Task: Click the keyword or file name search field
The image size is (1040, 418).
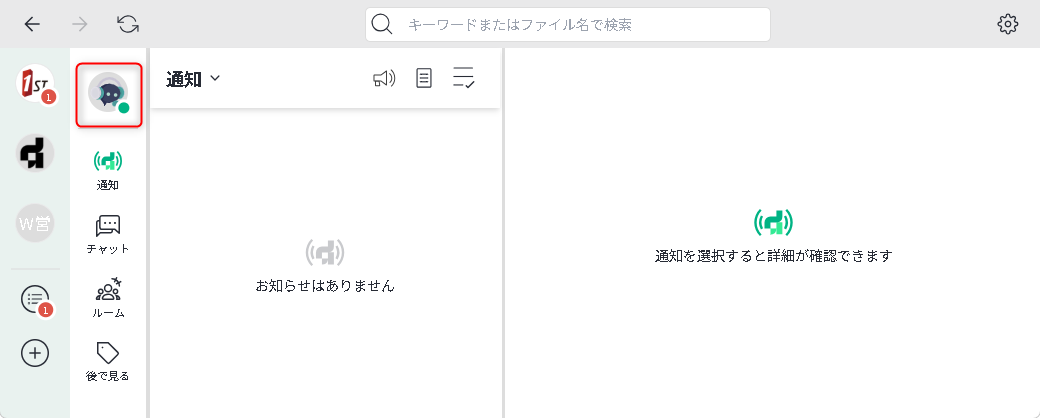Action: pyautogui.click(x=580, y=24)
